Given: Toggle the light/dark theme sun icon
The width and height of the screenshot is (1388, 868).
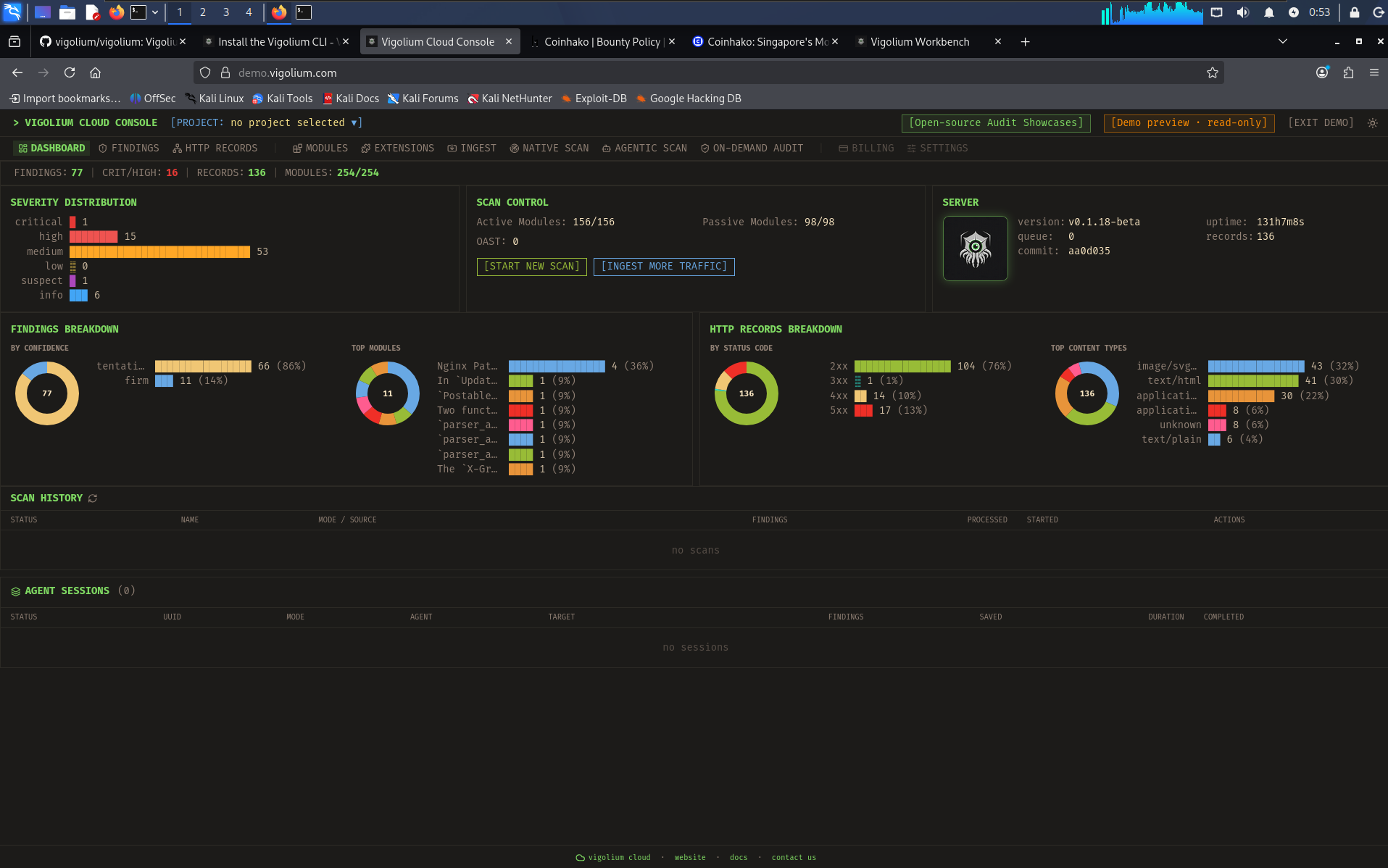Looking at the screenshot, I should tap(1372, 123).
